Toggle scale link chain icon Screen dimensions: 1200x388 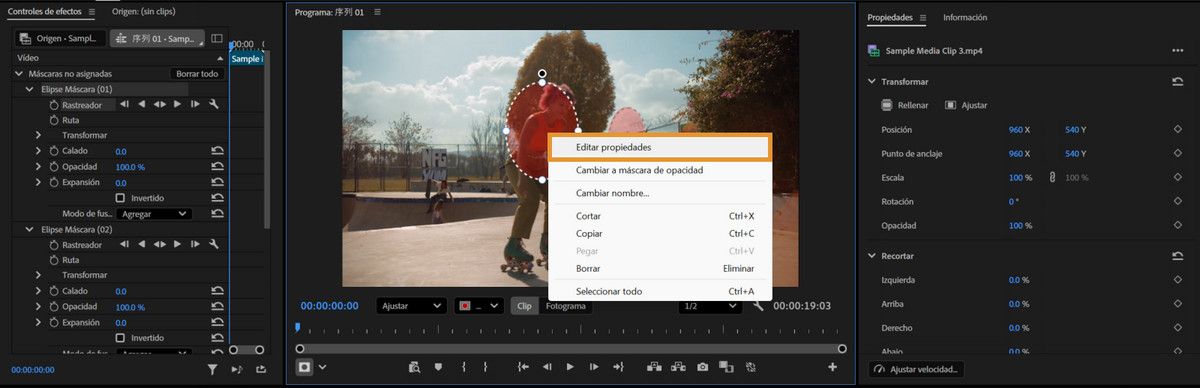[x=1052, y=177]
